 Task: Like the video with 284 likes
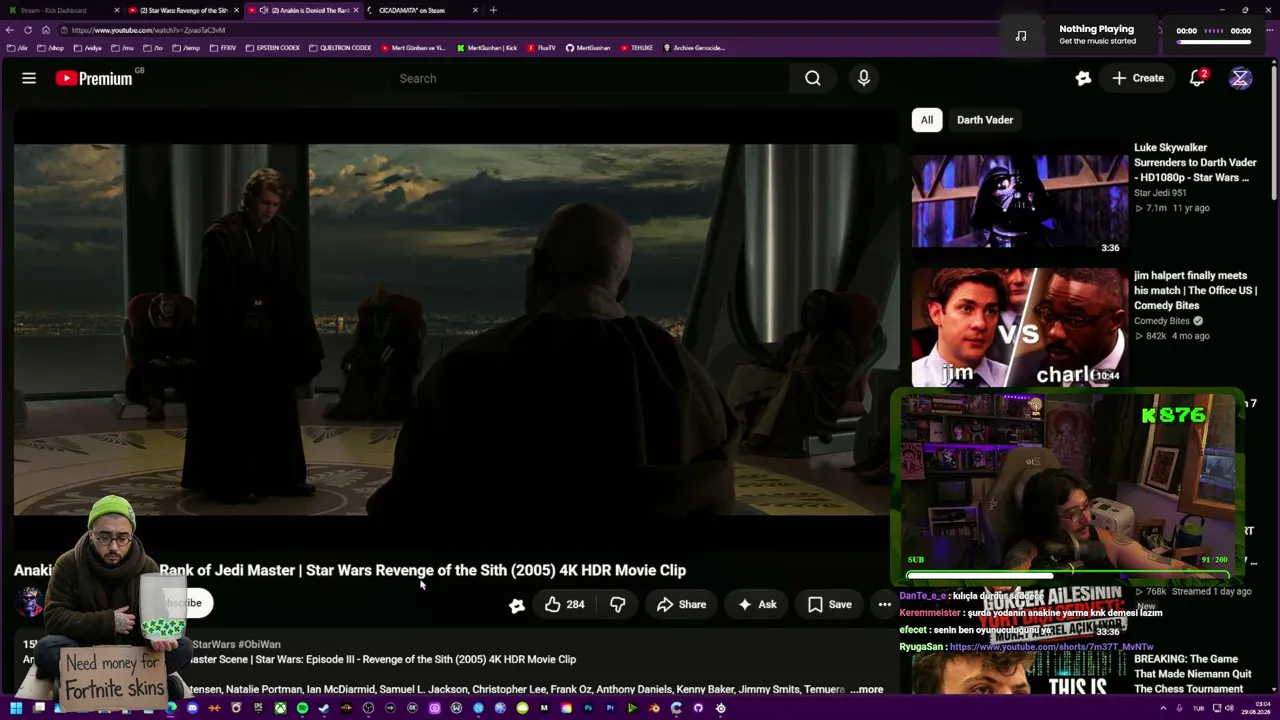tap(564, 605)
